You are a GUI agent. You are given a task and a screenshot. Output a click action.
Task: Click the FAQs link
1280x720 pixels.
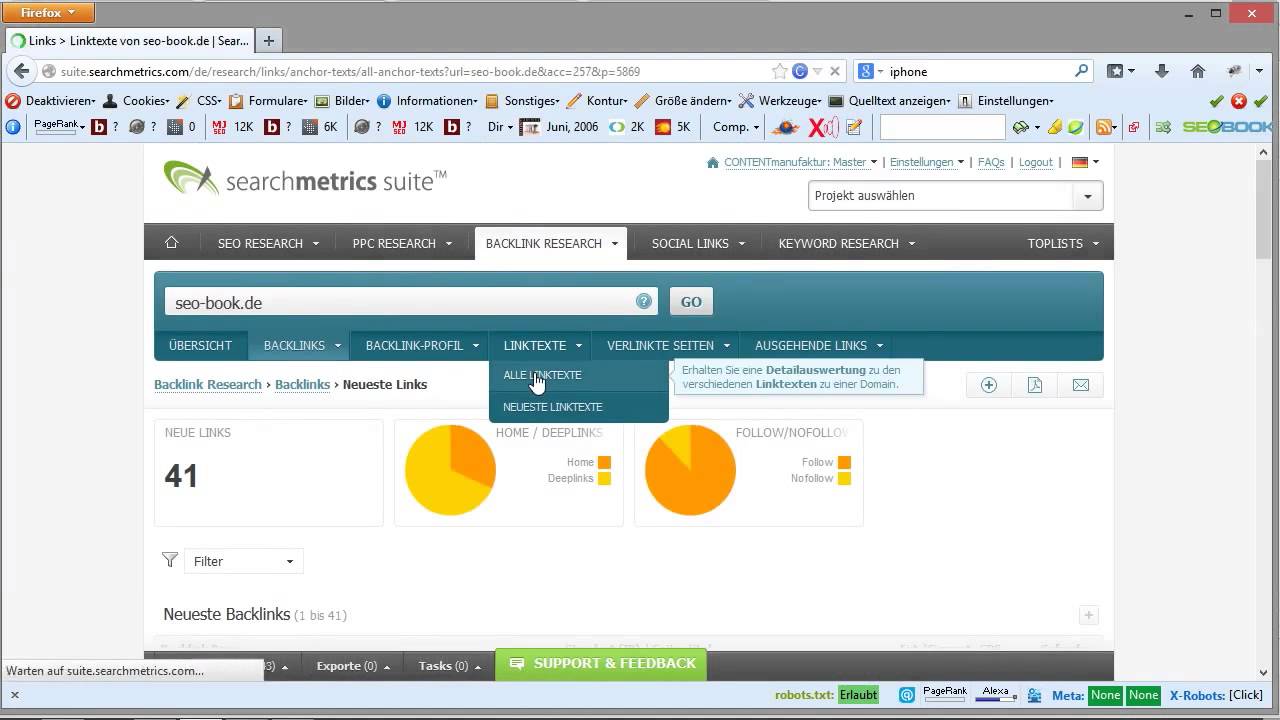[x=991, y=162]
